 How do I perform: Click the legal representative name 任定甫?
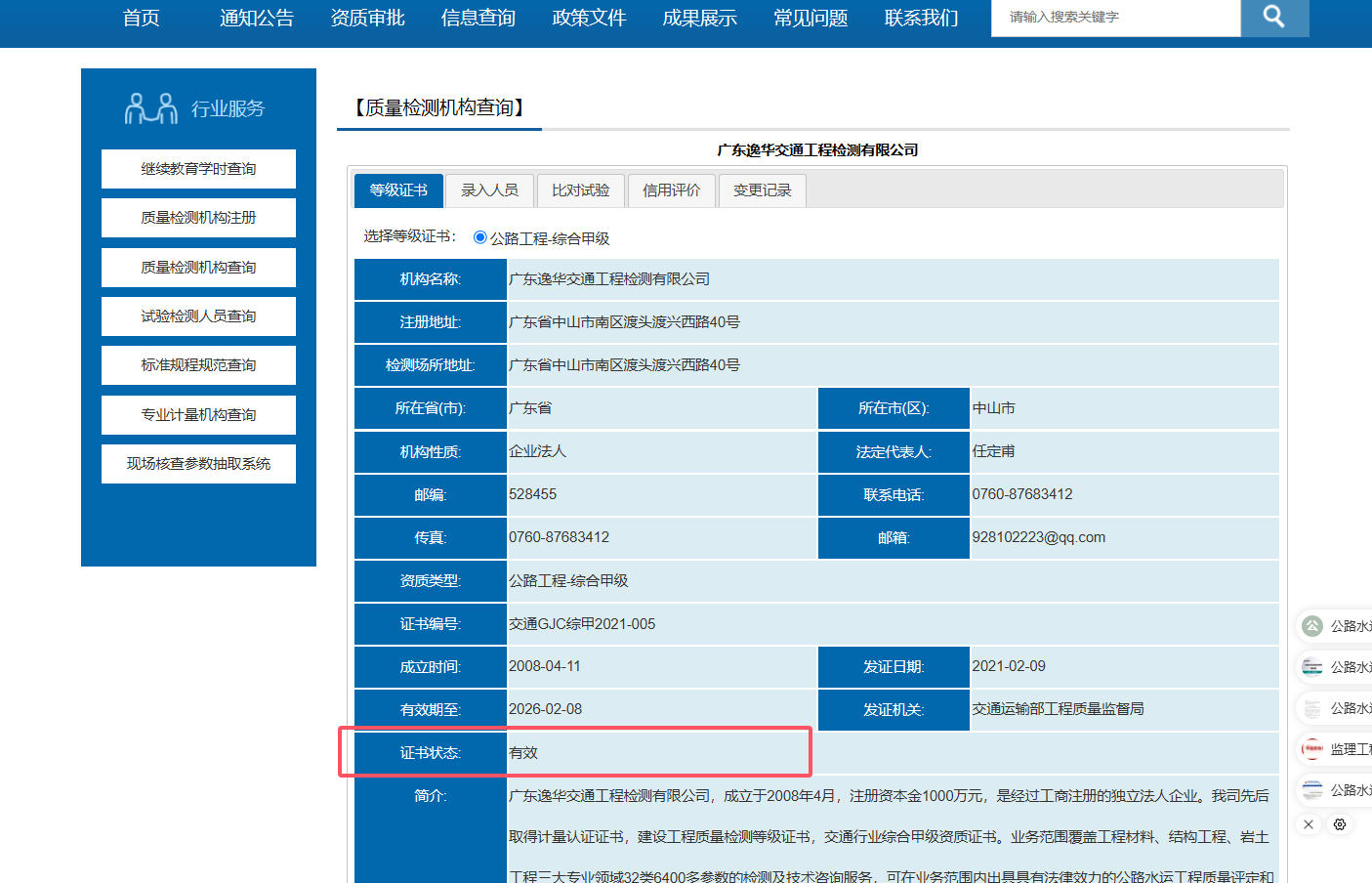click(994, 451)
